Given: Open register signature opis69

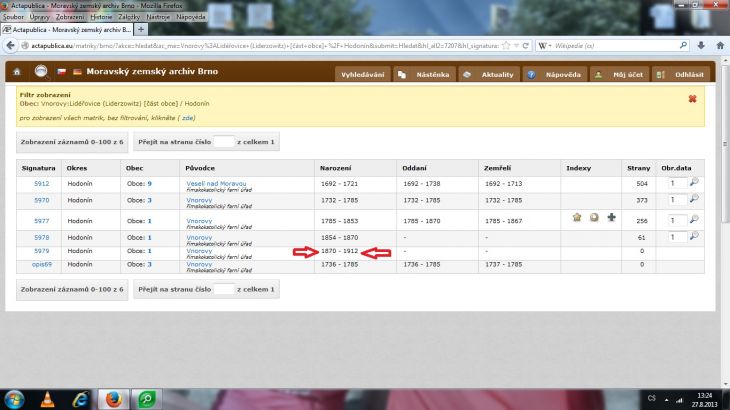Looking at the screenshot, I should (x=42, y=264).
